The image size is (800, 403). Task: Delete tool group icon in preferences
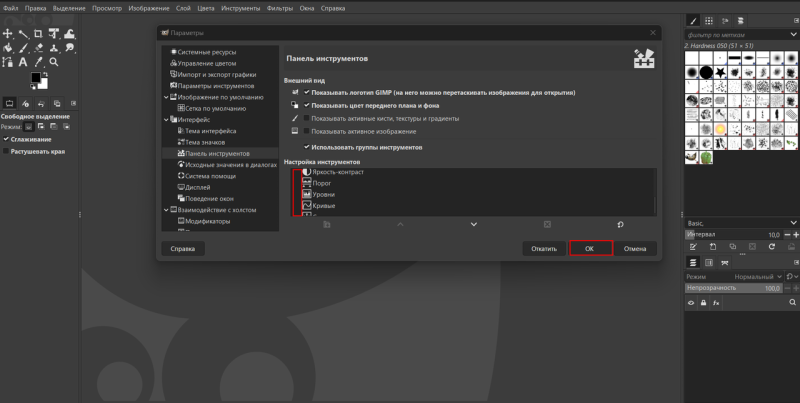(547, 224)
